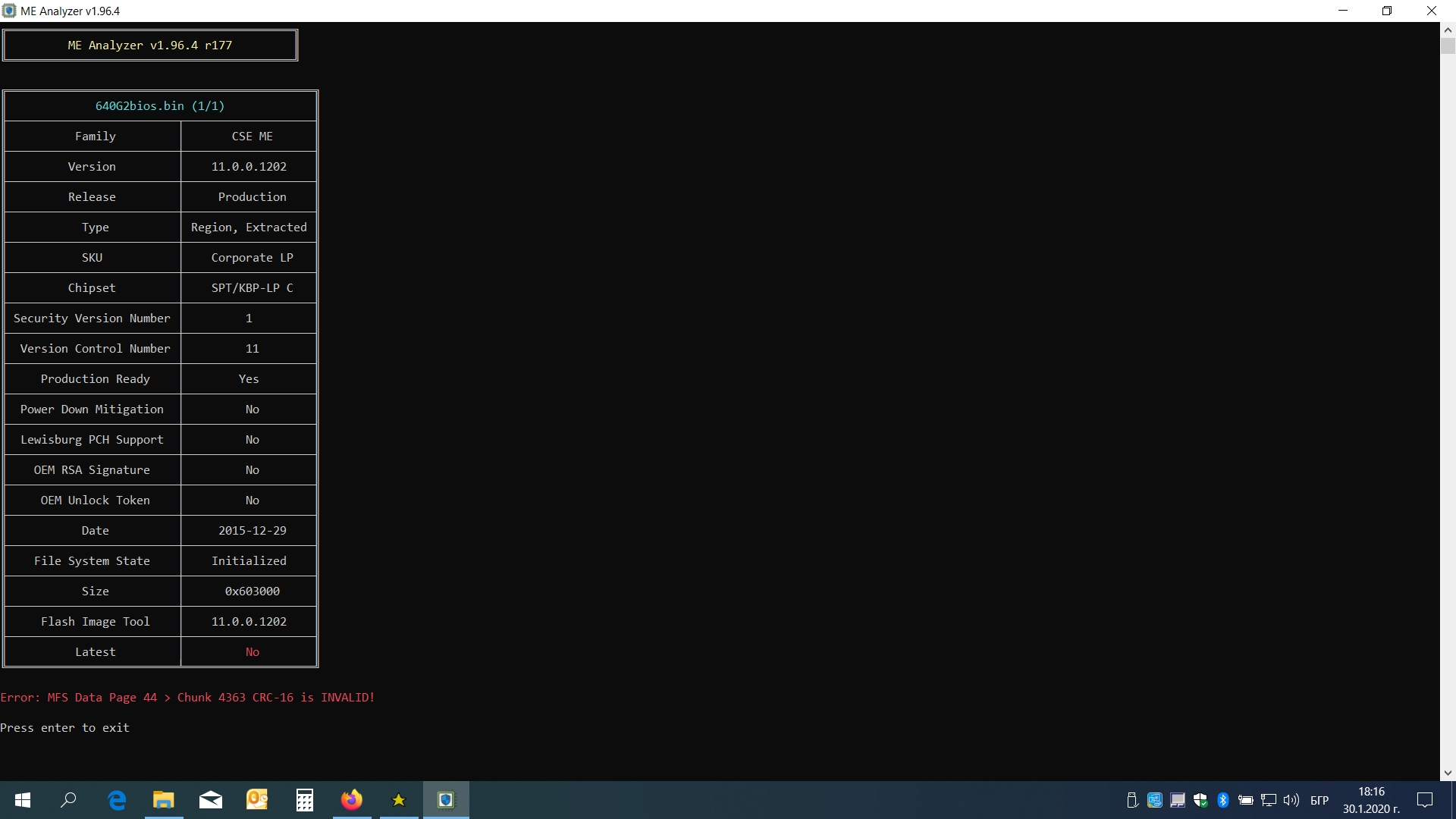The image size is (1456, 819).
Task: Click the Bluetooth tray icon
Action: coord(1223,800)
